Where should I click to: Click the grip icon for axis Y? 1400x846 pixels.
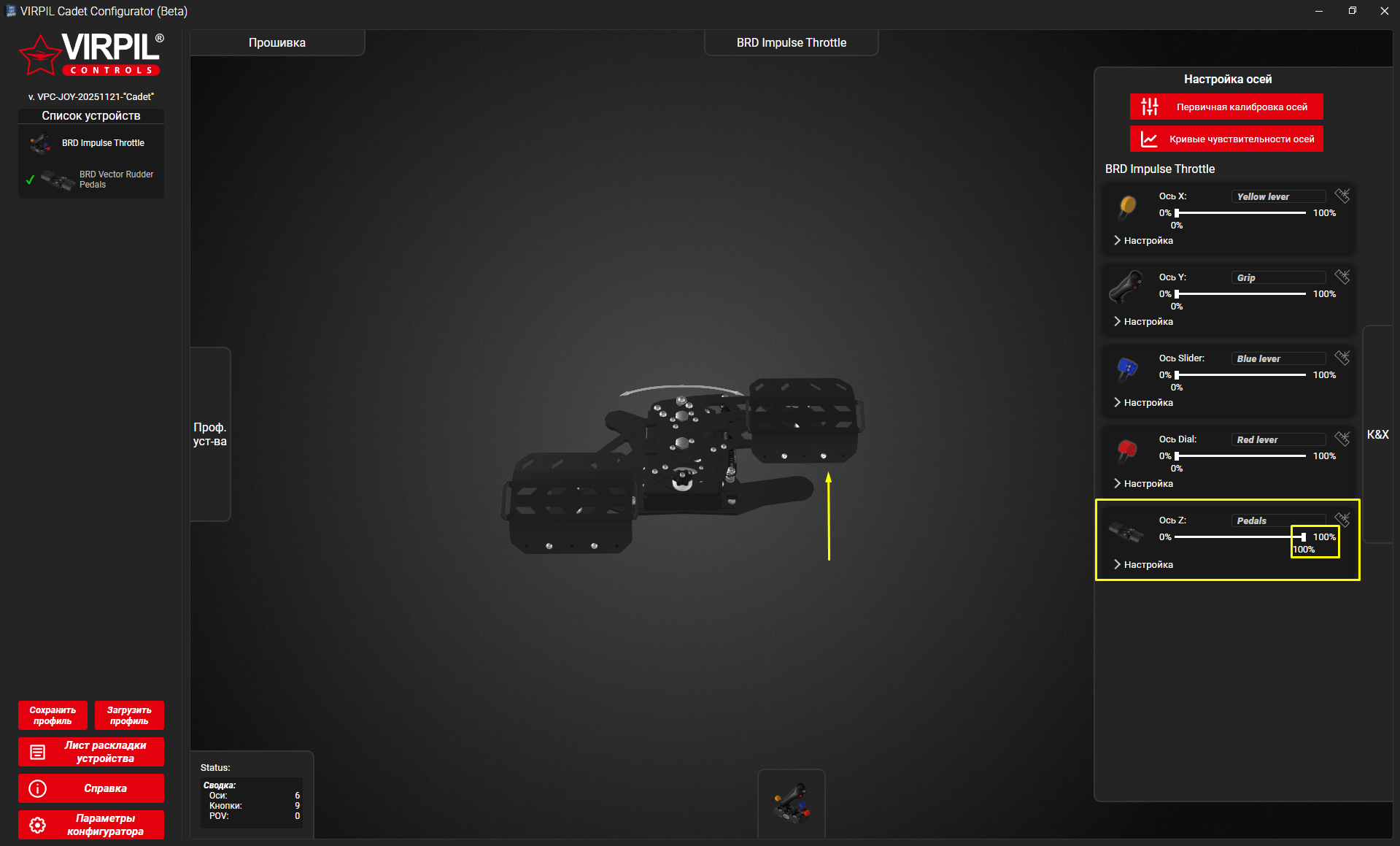click(x=1126, y=287)
